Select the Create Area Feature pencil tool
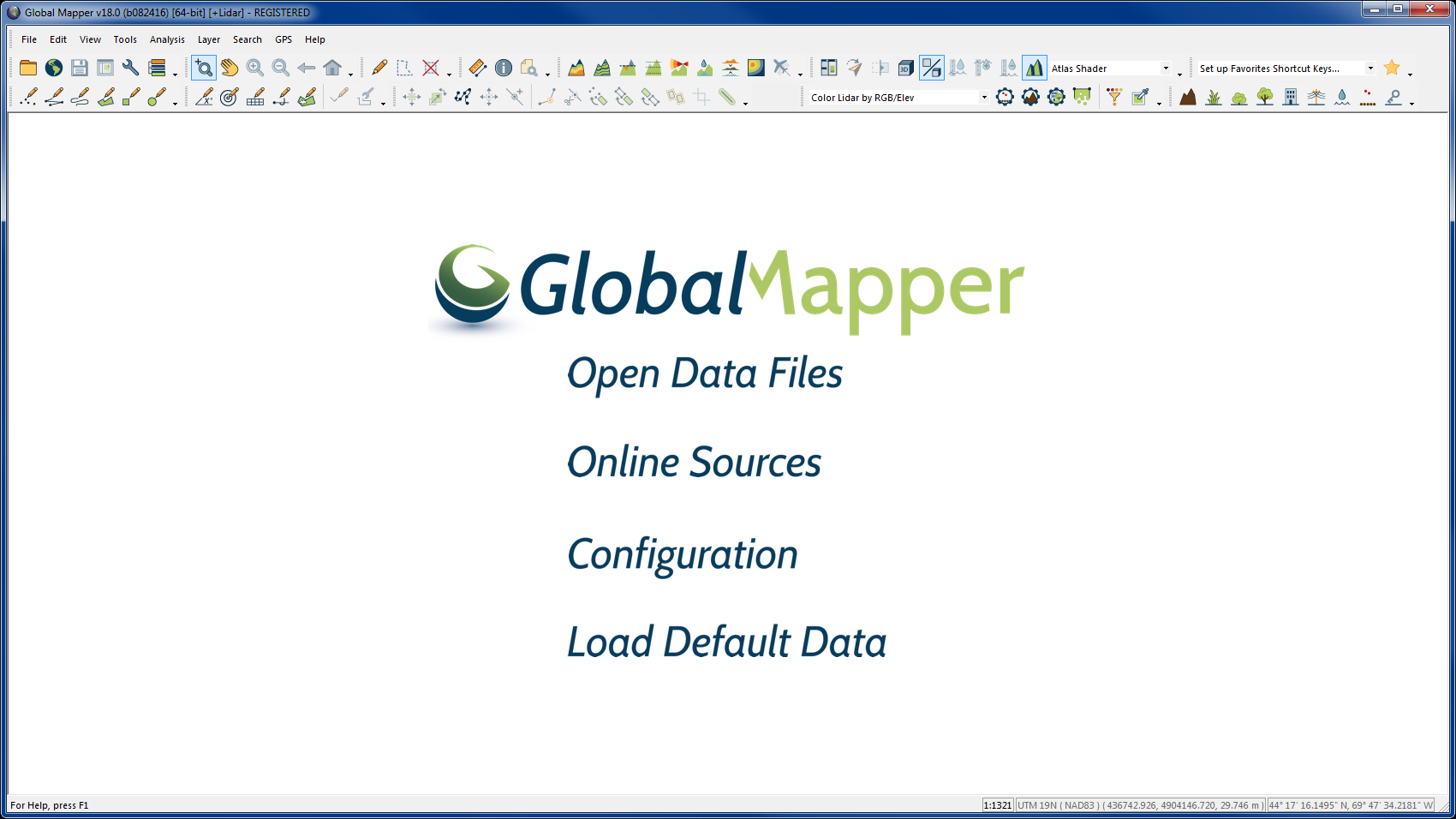1456x819 pixels. click(105, 97)
